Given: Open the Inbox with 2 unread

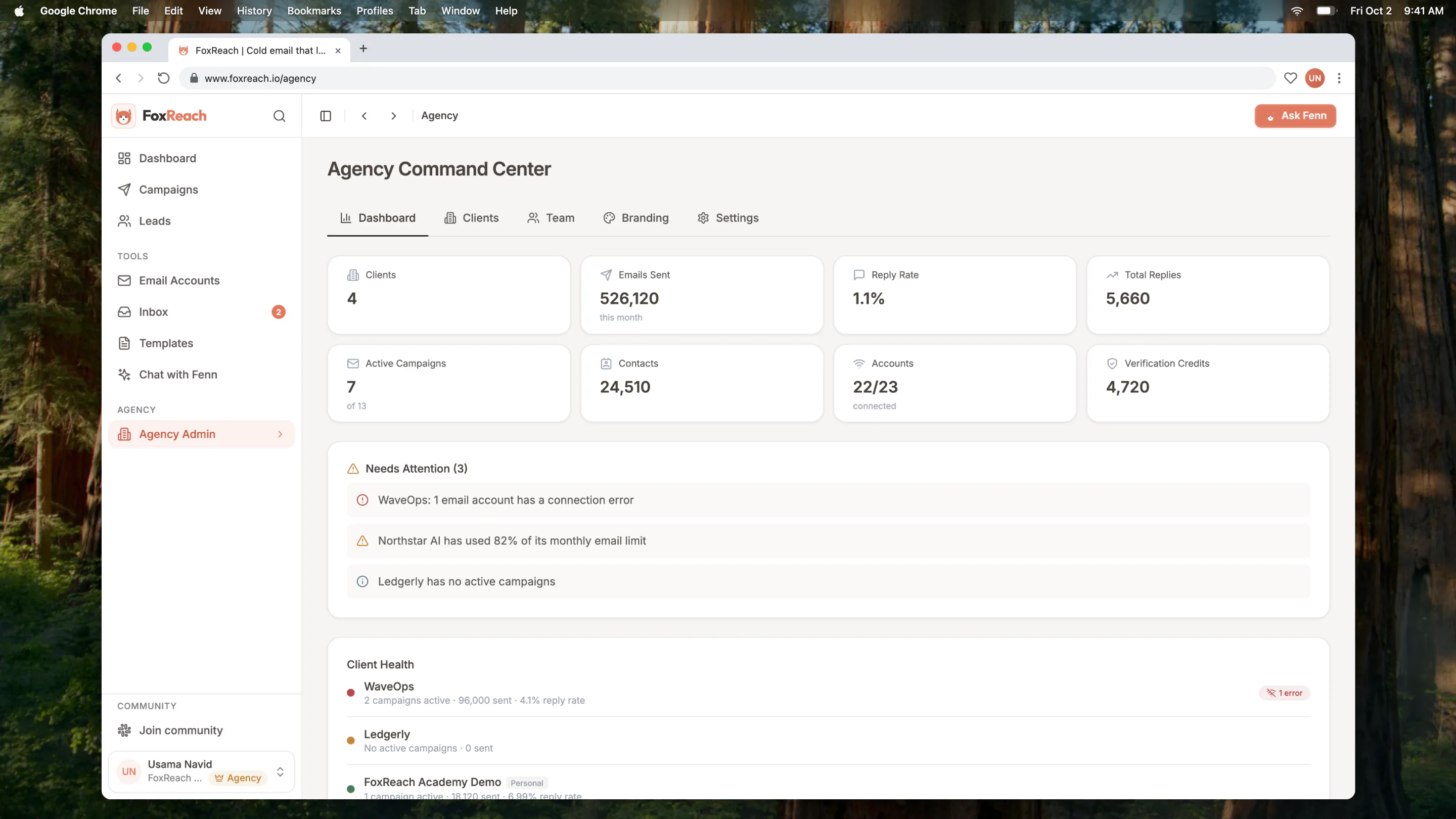Looking at the screenshot, I should coord(201,312).
